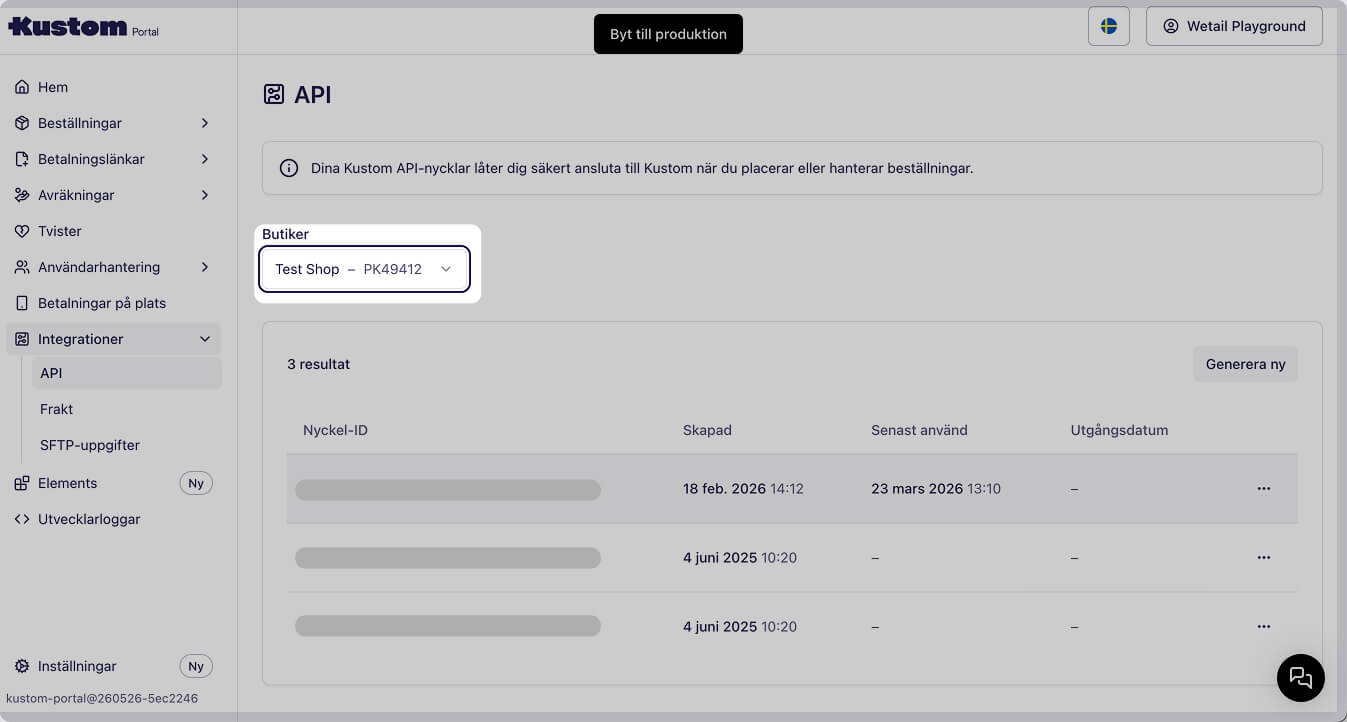The height and width of the screenshot is (722, 1347).
Task: Click the 23 mars 2026 13:10 cell
Action: tap(936, 489)
